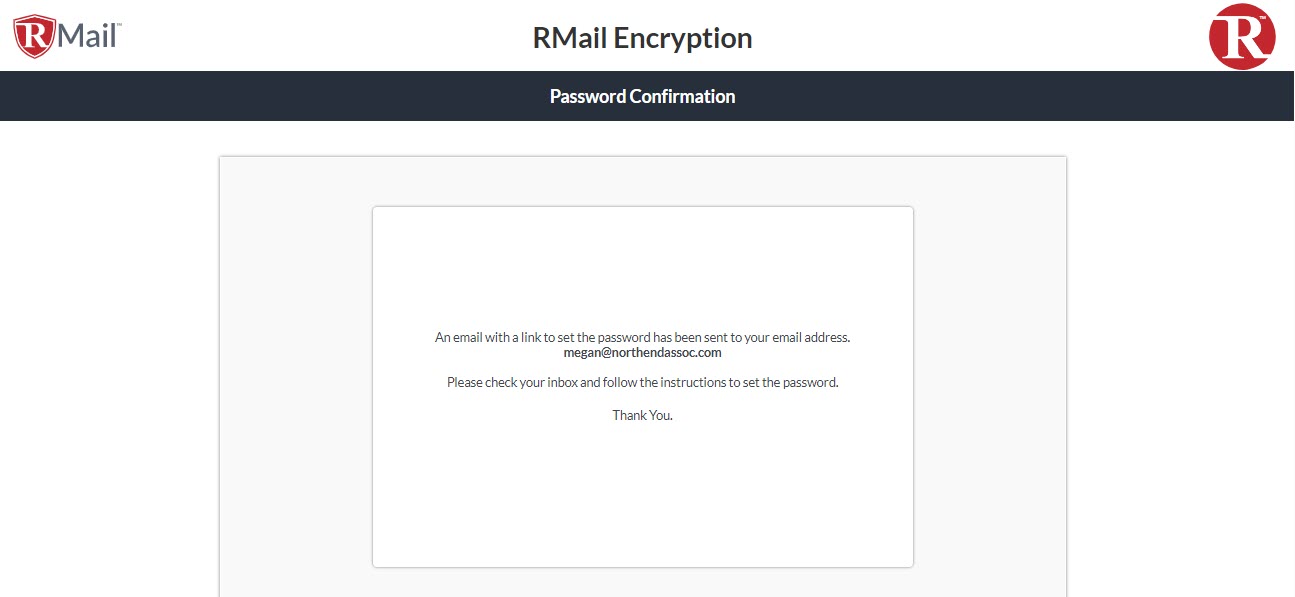
Task: Click the TM mark on red R circle
Action: [x=1263, y=18]
